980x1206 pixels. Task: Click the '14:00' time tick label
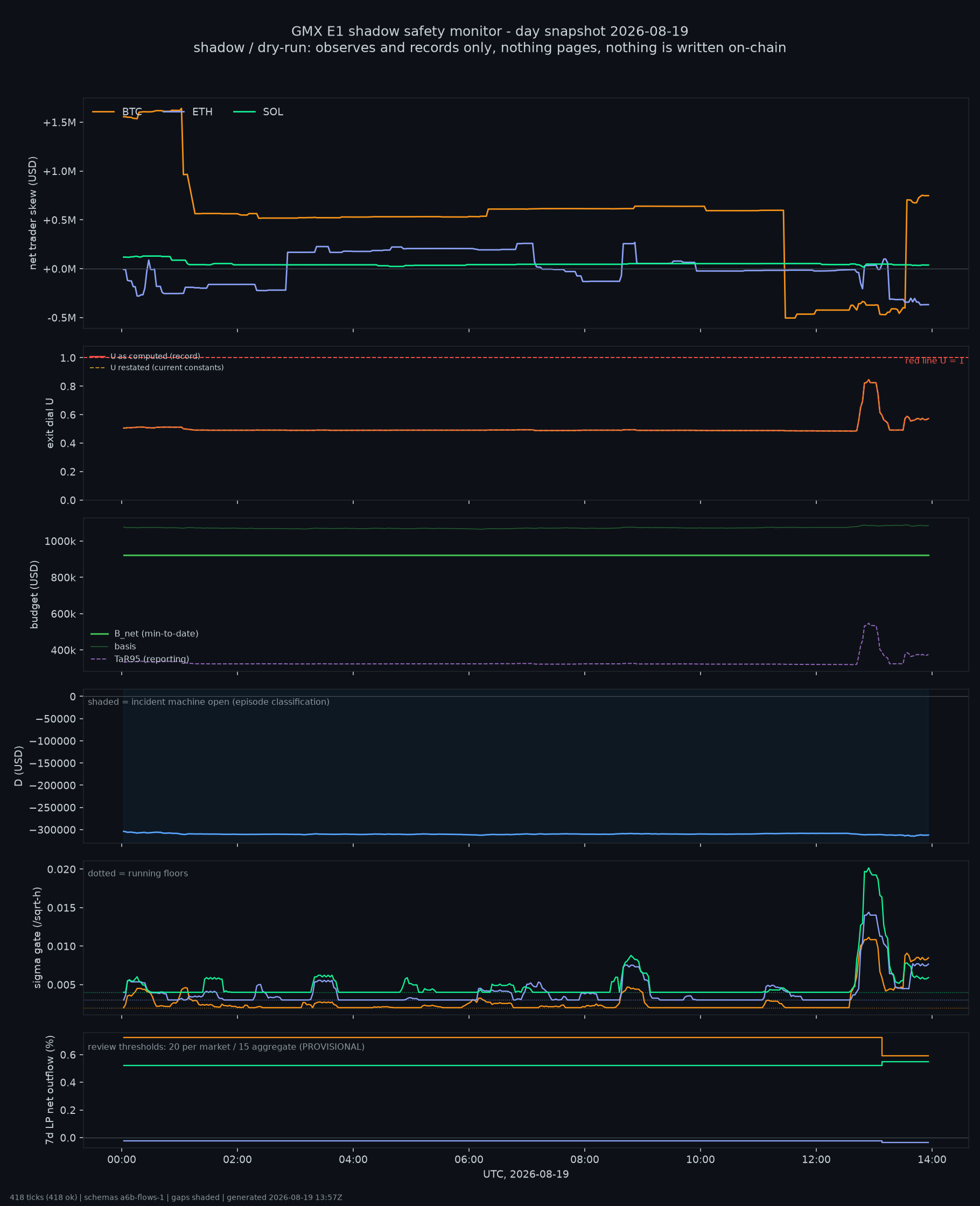[x=932, y=1160]
